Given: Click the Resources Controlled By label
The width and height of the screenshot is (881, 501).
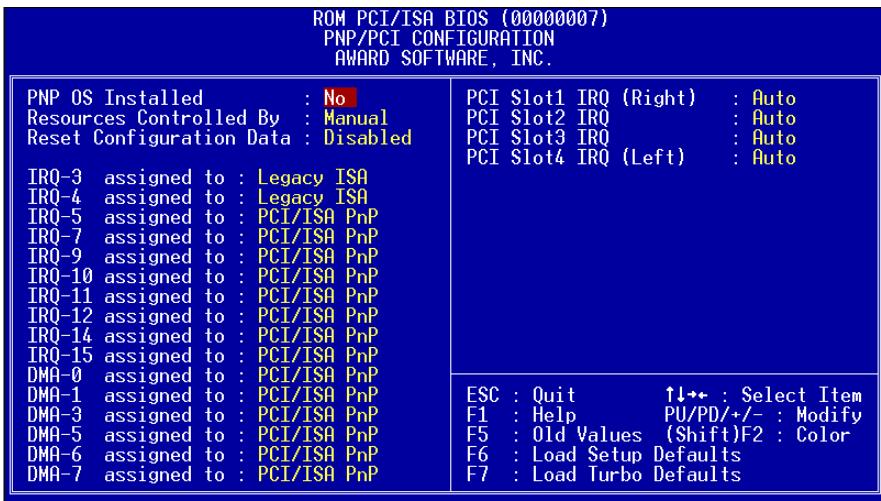Looking at the screenshot, I should 153,118.
